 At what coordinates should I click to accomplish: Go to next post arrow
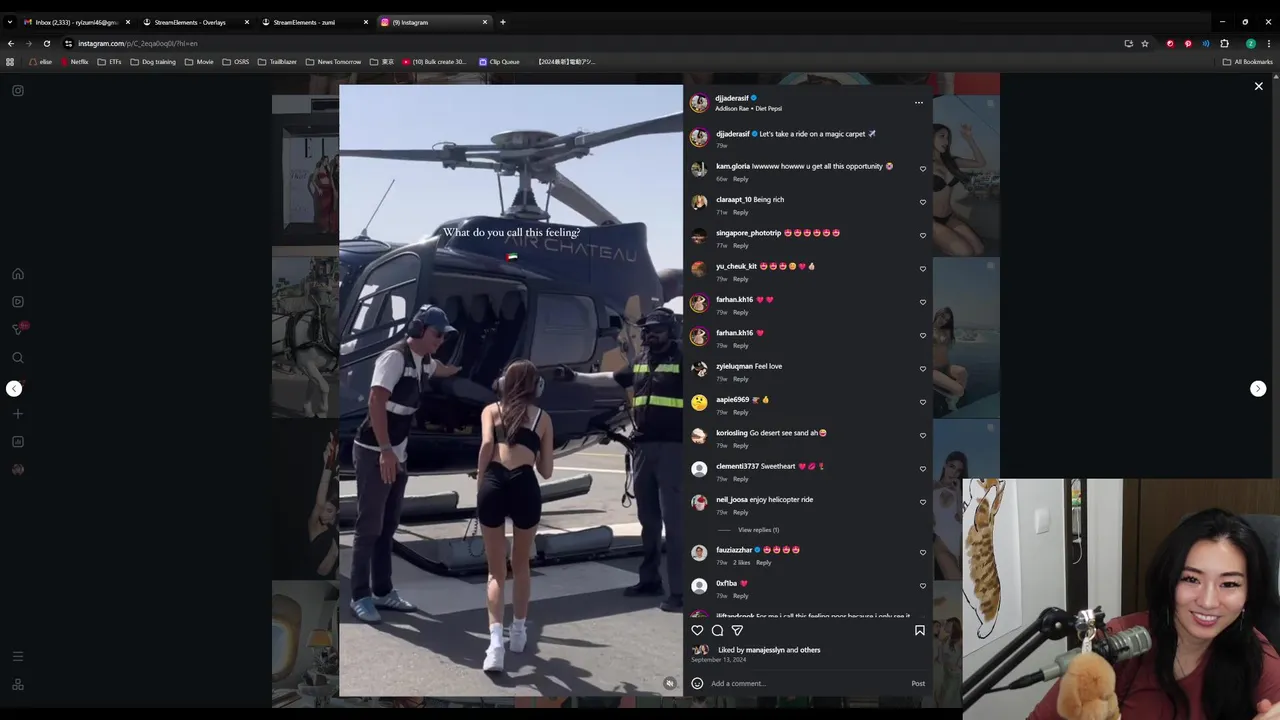click(1258, 388)
